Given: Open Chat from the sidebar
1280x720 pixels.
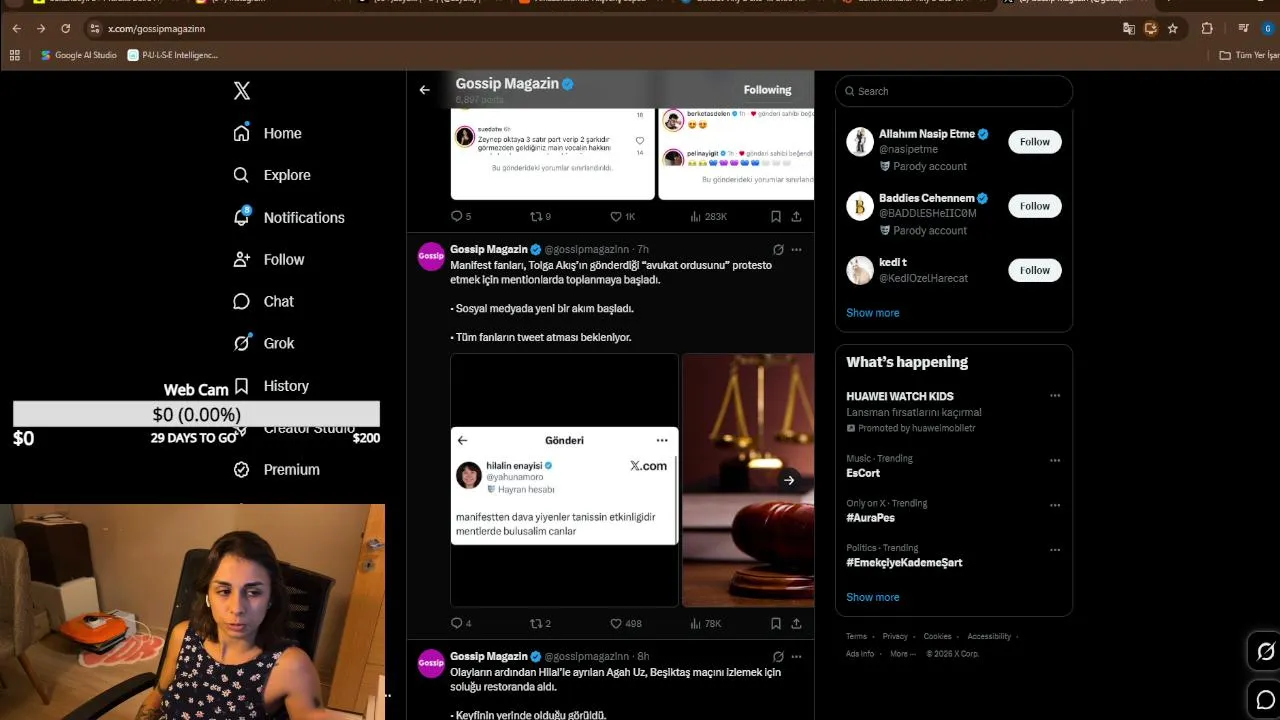Looking at the screenshot, I should (x=263, y=301).
